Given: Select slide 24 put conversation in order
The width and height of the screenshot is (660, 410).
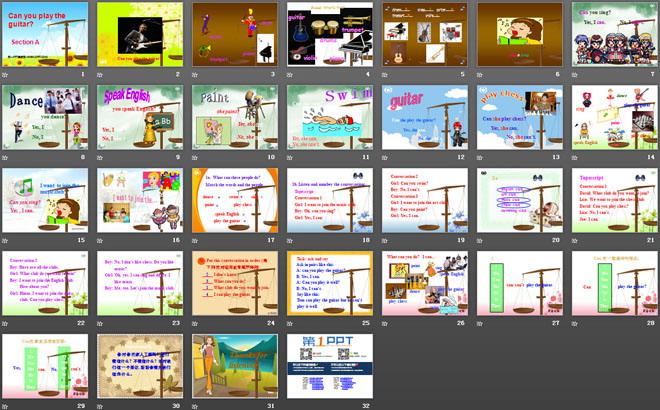Looking at the screenshot, I should (x=235, y=283).
